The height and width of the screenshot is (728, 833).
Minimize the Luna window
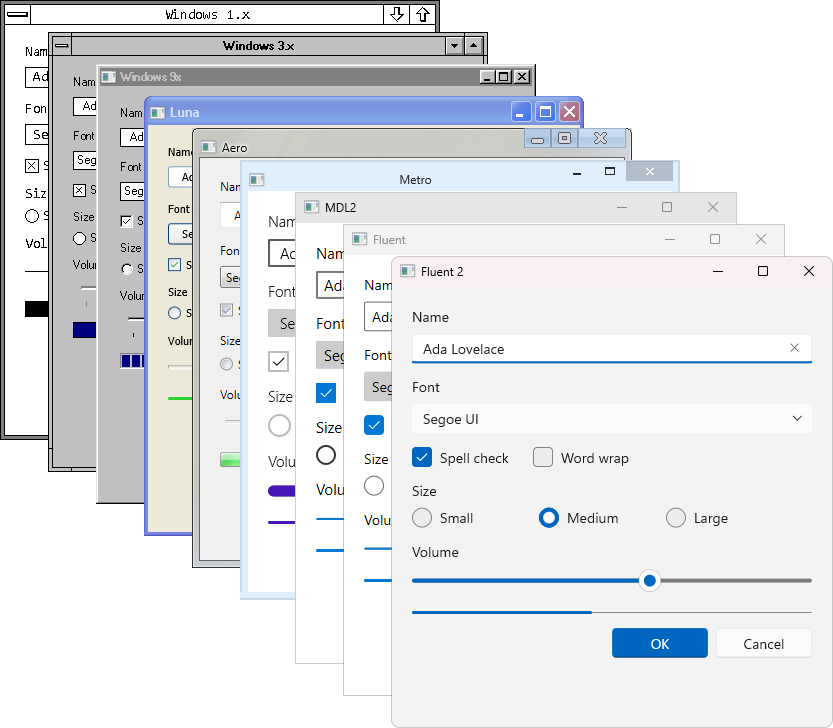[x=520, y=112]
